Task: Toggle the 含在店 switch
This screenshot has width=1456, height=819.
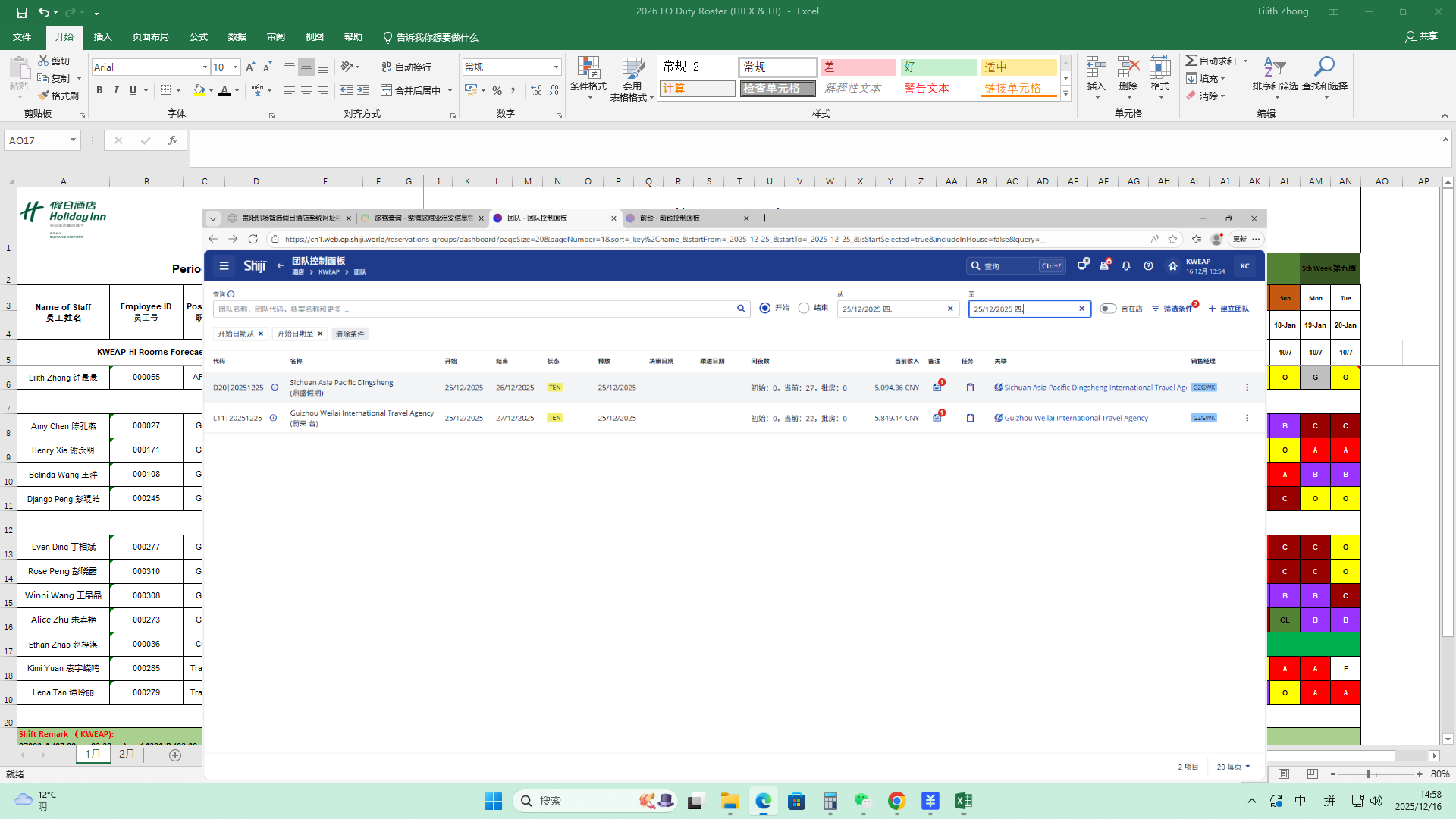Action: pos(1108,309)
